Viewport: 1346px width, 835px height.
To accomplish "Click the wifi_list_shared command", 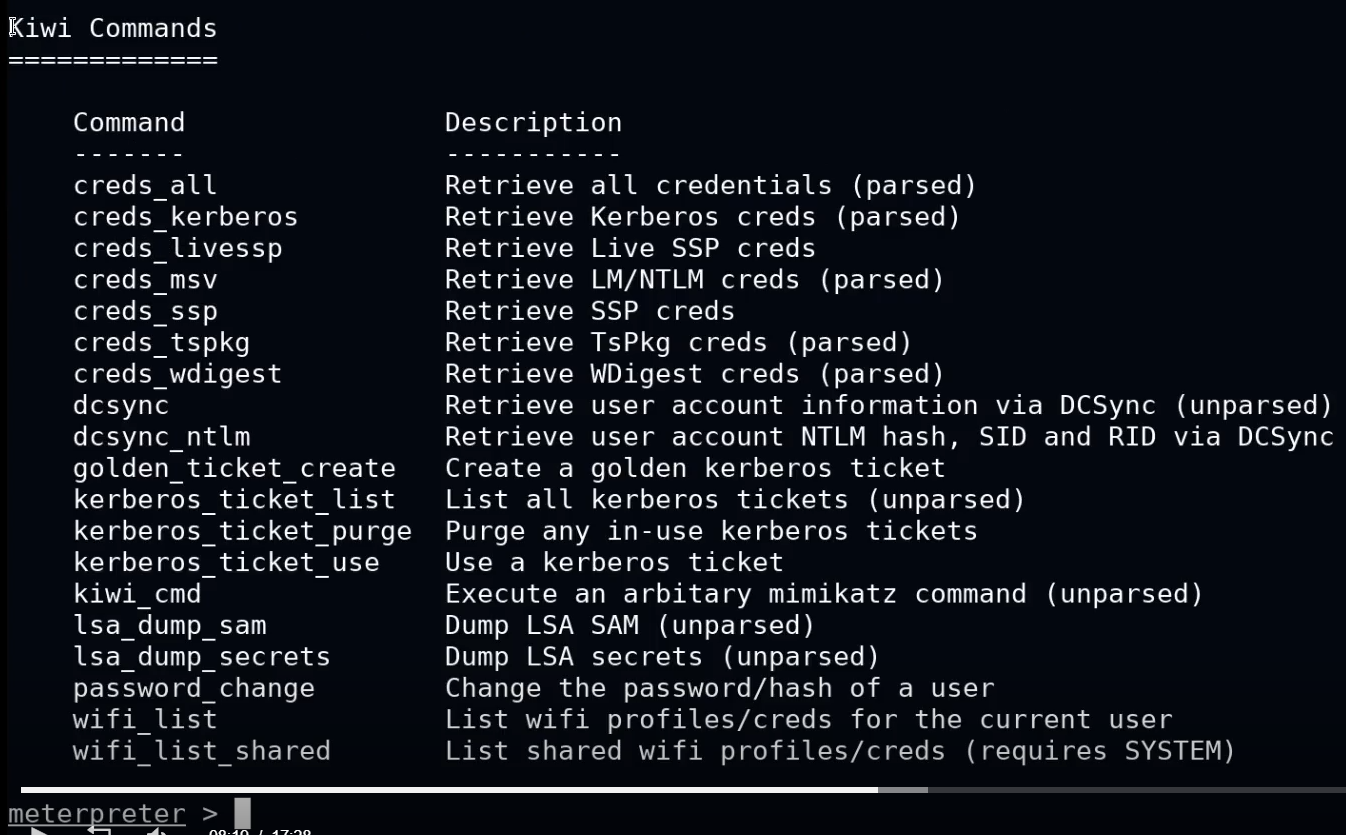I will tap(202, 751).
